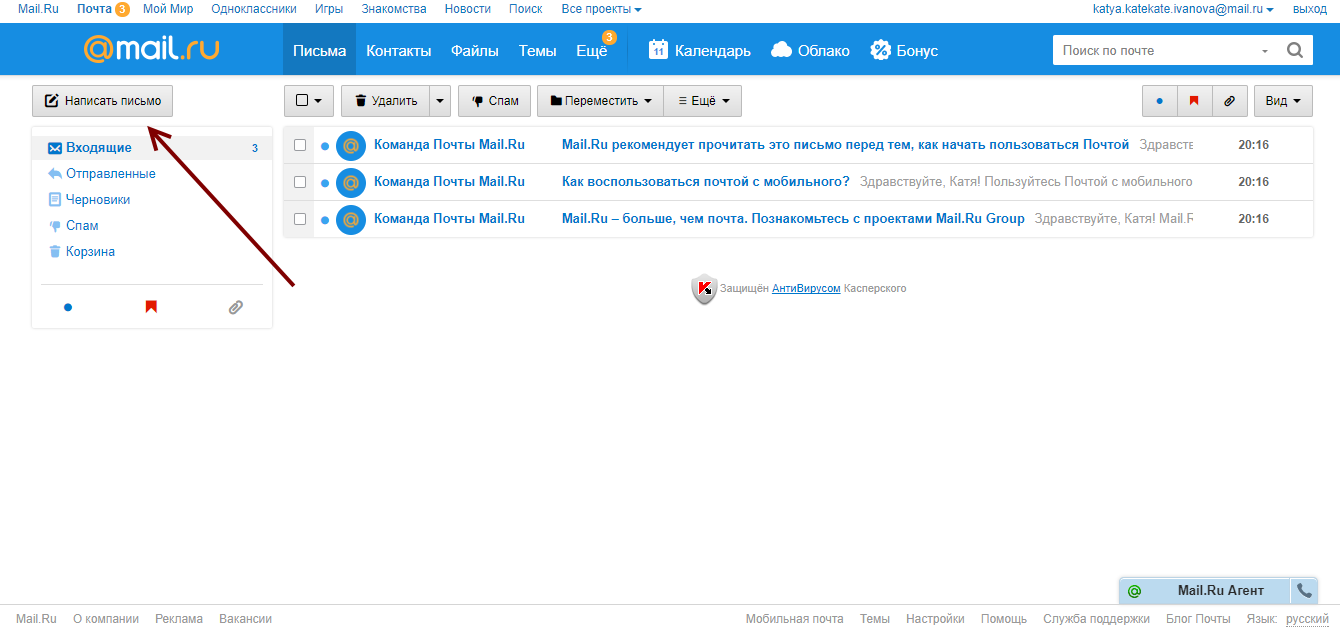1340x628 pixels.
Task: Expand the Все проекты menu
Action: (x=601, y=9)
